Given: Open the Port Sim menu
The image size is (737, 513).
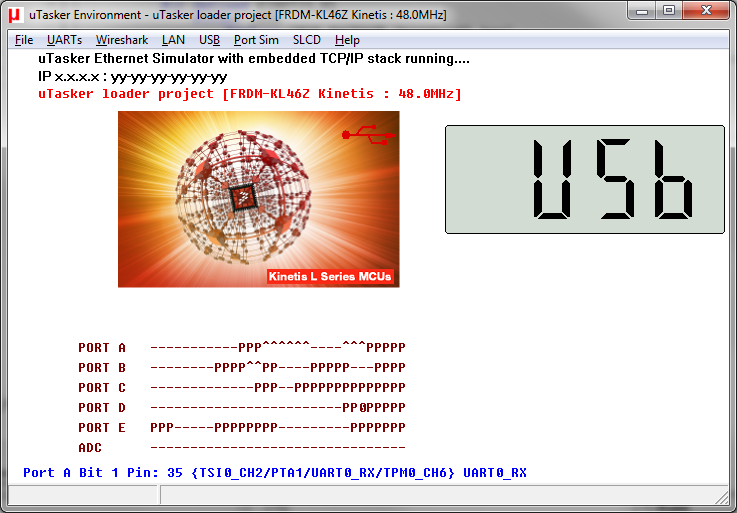Looking at the screenshot, I should [256, 40].
